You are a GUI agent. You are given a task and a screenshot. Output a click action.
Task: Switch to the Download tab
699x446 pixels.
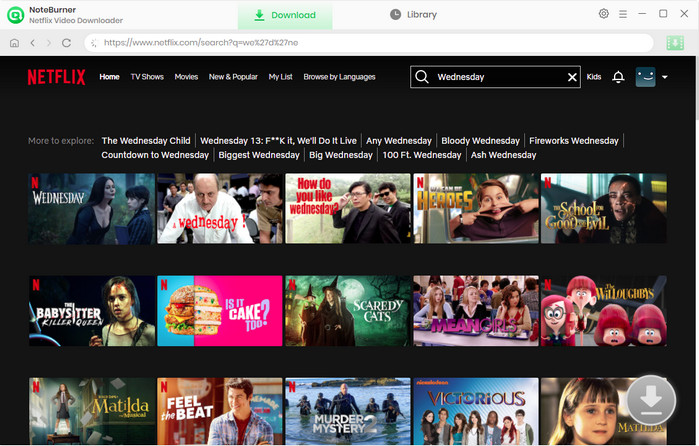point(285,15)
